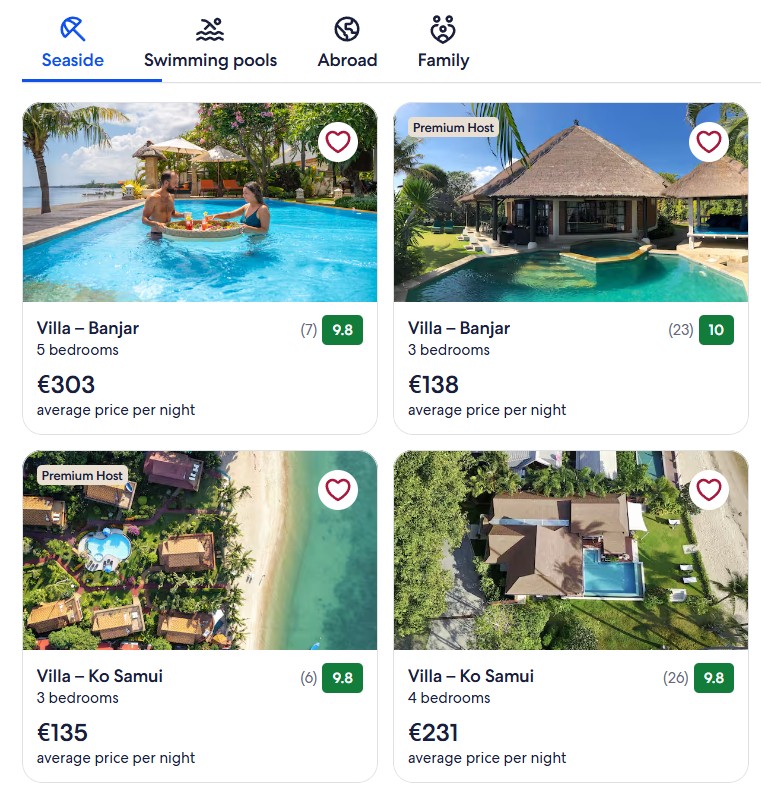The image size is (761, 786).
Task: Click the Premium Host badge on thatched villa photo
Action: tap(453, 128)
